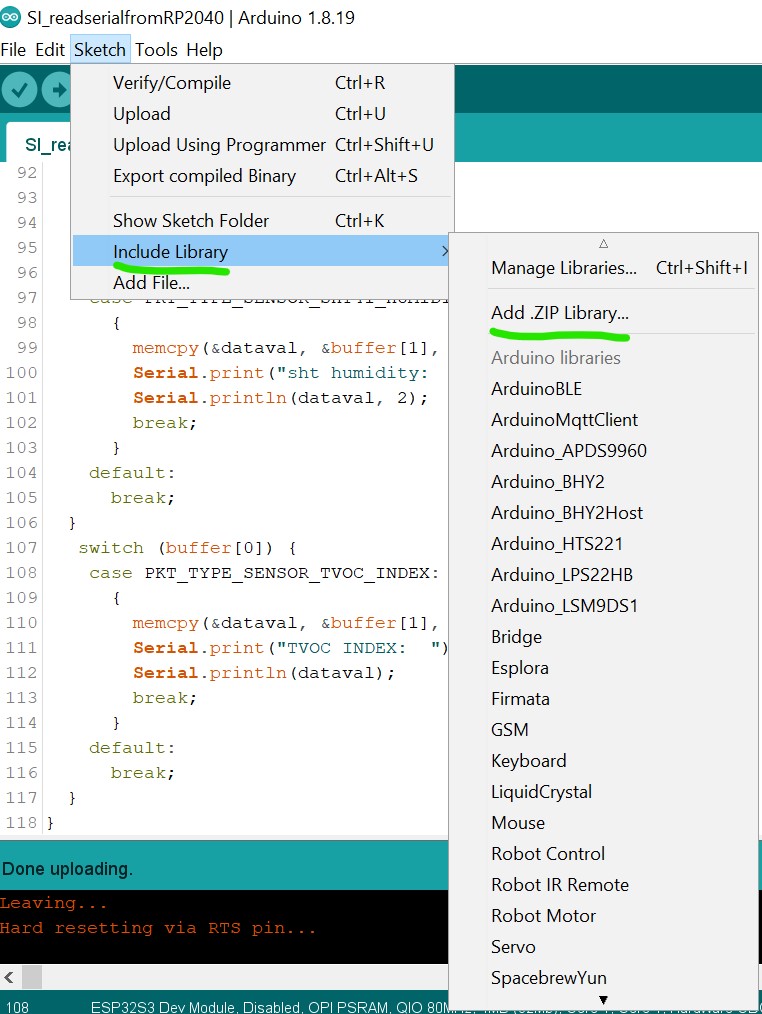Click closing brace on line 118
This screenshot has height=1014, width=762.
50,823
